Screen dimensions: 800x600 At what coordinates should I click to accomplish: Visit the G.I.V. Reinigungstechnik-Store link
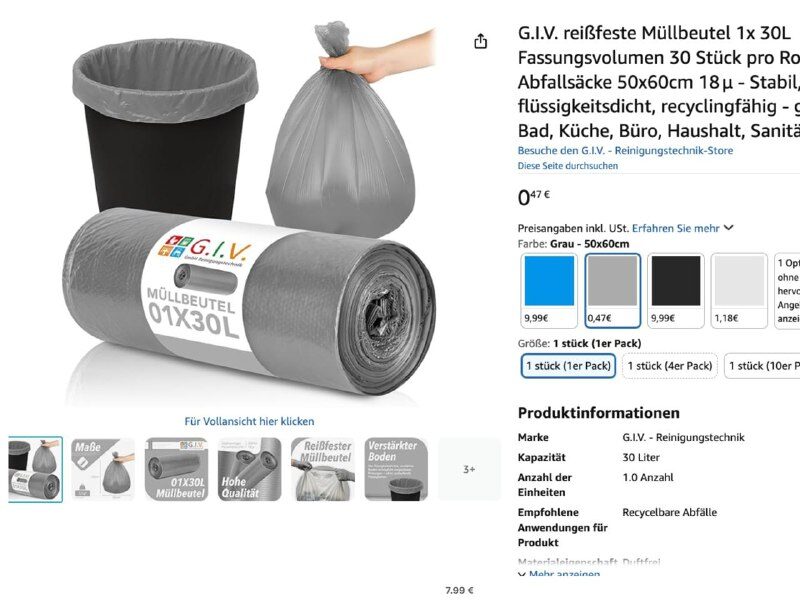click(625, 151)
